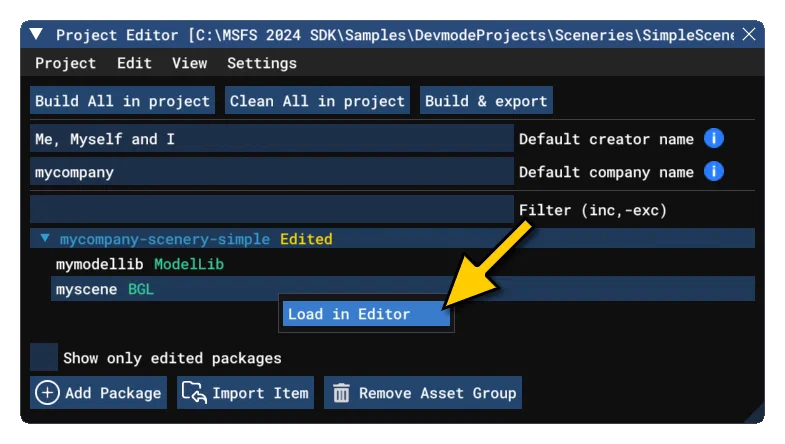This screenshot has height=444, width=785.
Task: Click the trash icon on Remove Asset Group
Action: tap(341, 393)
